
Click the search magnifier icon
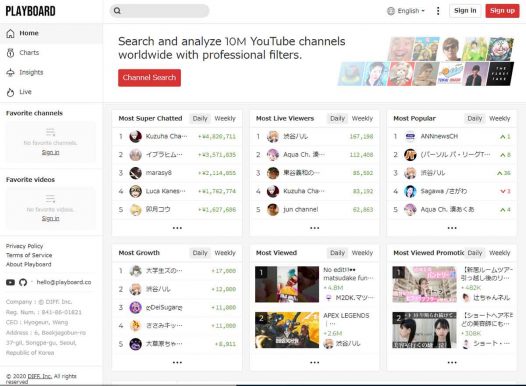tap(117, 11)
